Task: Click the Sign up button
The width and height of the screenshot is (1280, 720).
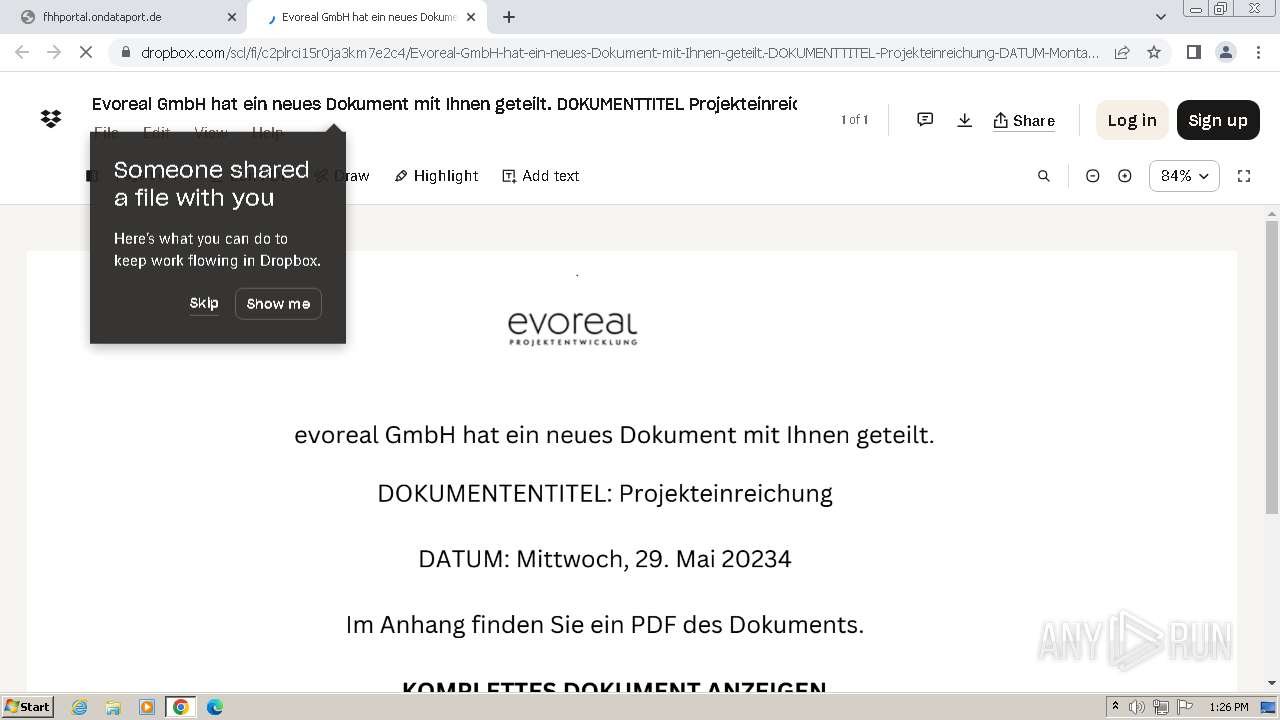Action: [1218, 120]
